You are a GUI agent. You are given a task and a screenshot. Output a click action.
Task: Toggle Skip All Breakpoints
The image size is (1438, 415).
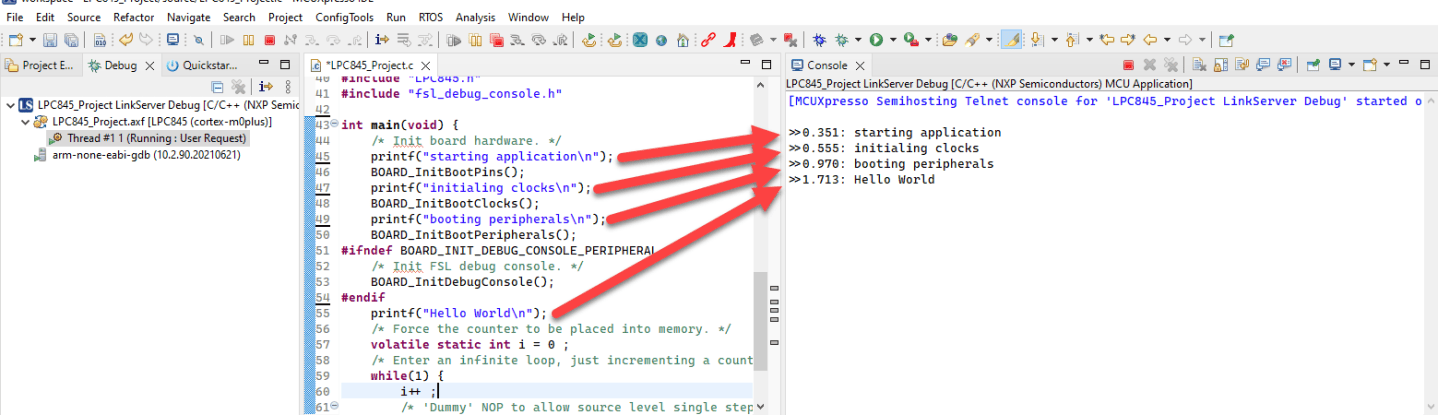tap(198, 40)
